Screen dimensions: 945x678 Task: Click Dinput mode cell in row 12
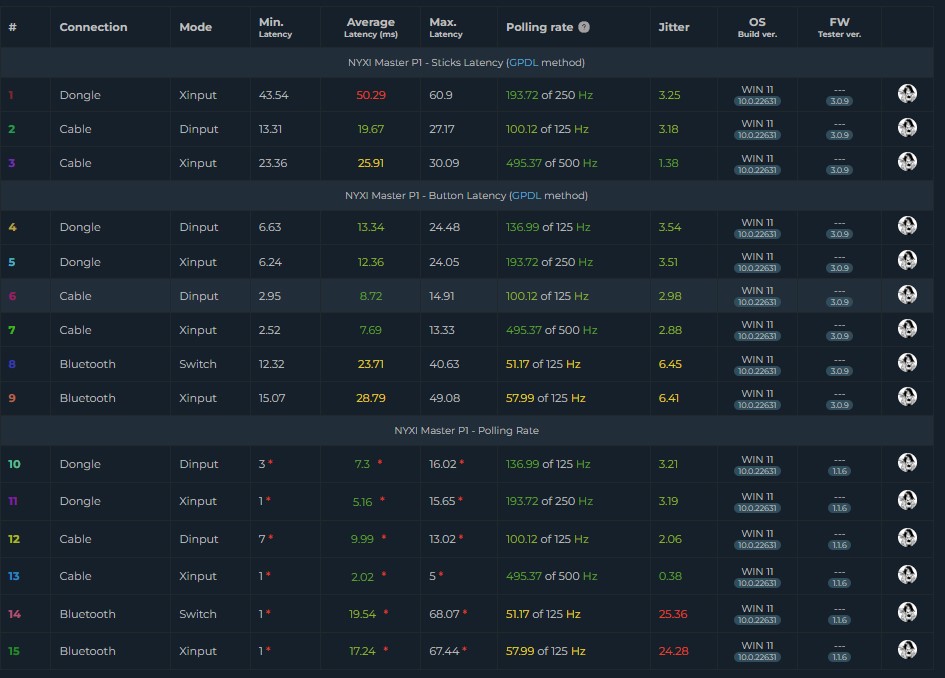pyautogui.click(x=199, y=539)
